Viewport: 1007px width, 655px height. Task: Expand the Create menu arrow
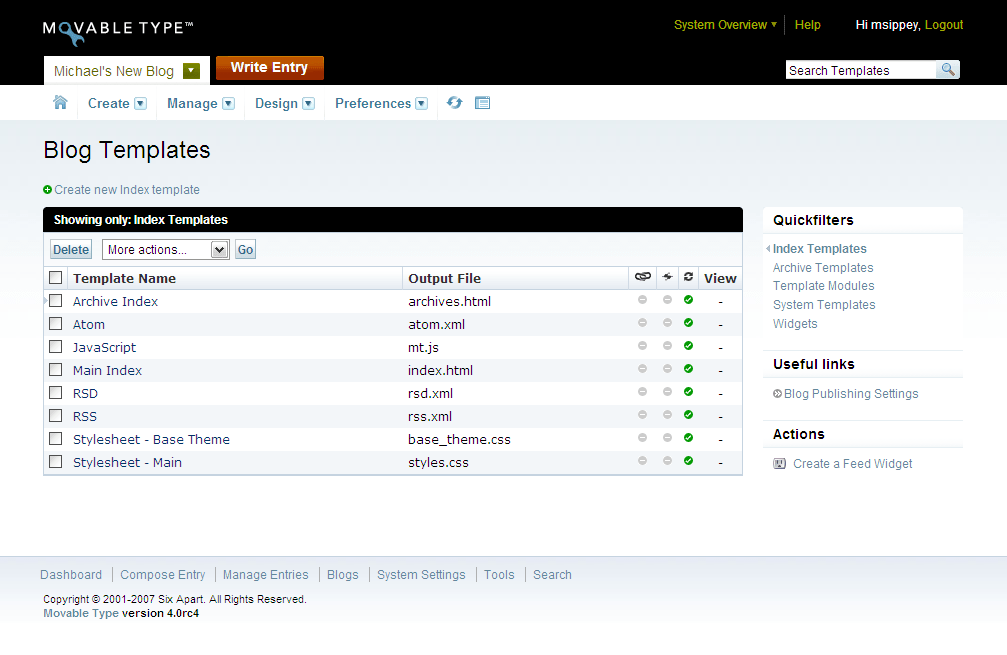141,103
